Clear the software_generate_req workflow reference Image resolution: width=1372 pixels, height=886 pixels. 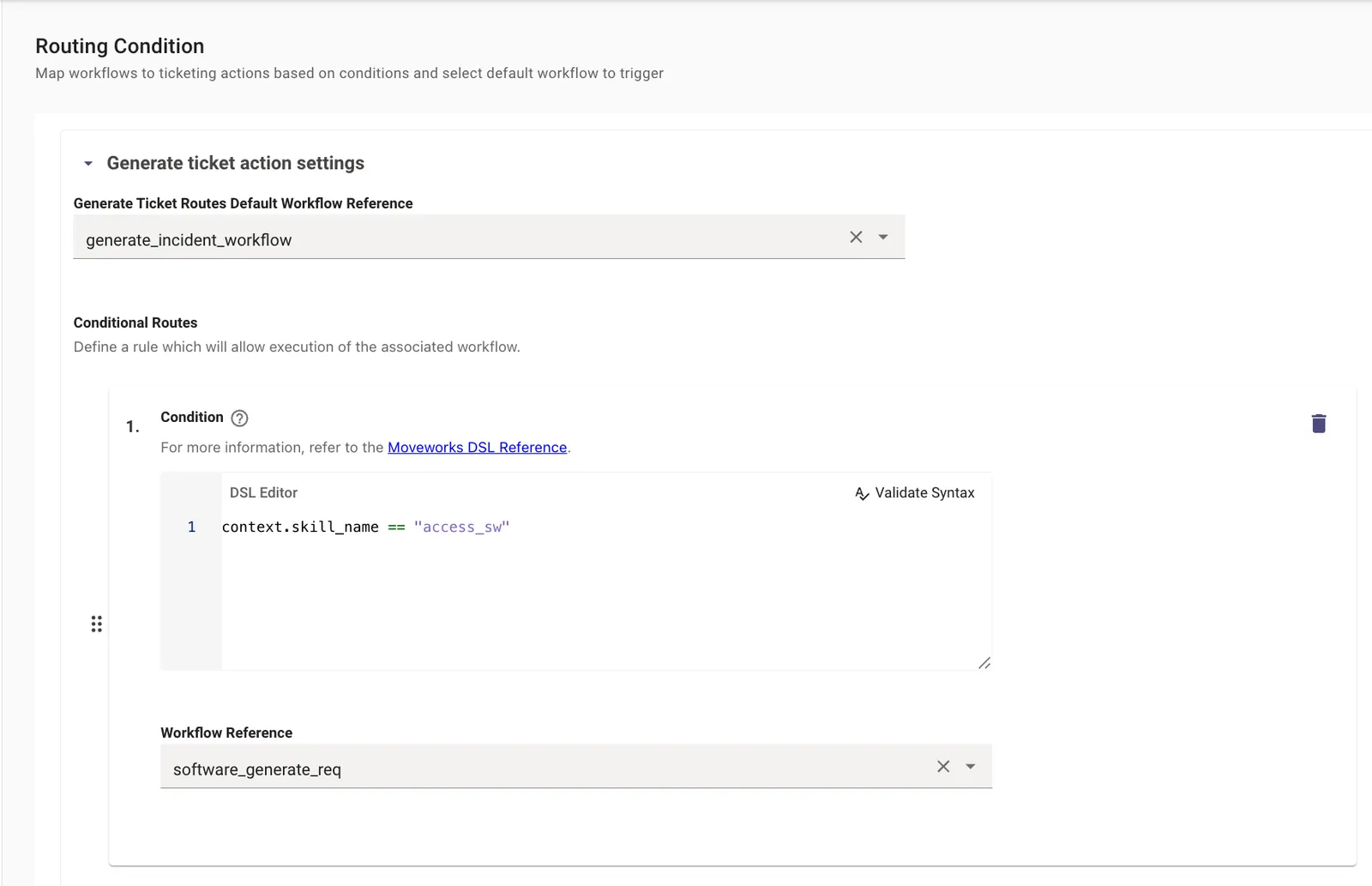tap(943, 766)
